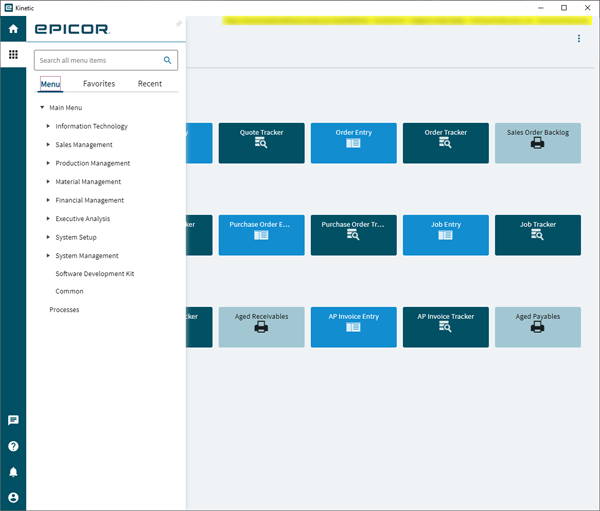Open Sales Management menu label

coord(84,145)
